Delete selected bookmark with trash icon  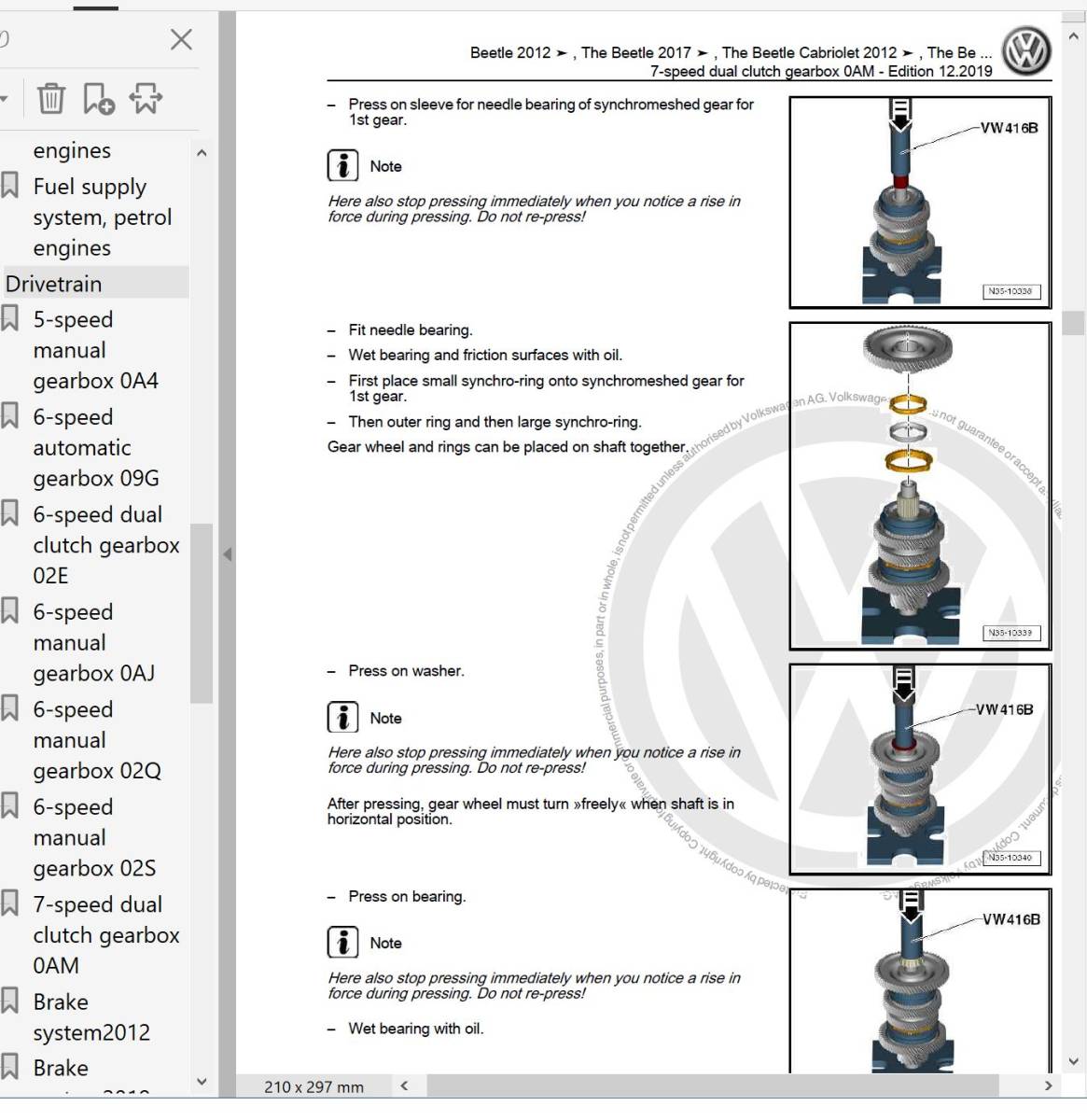51,98
